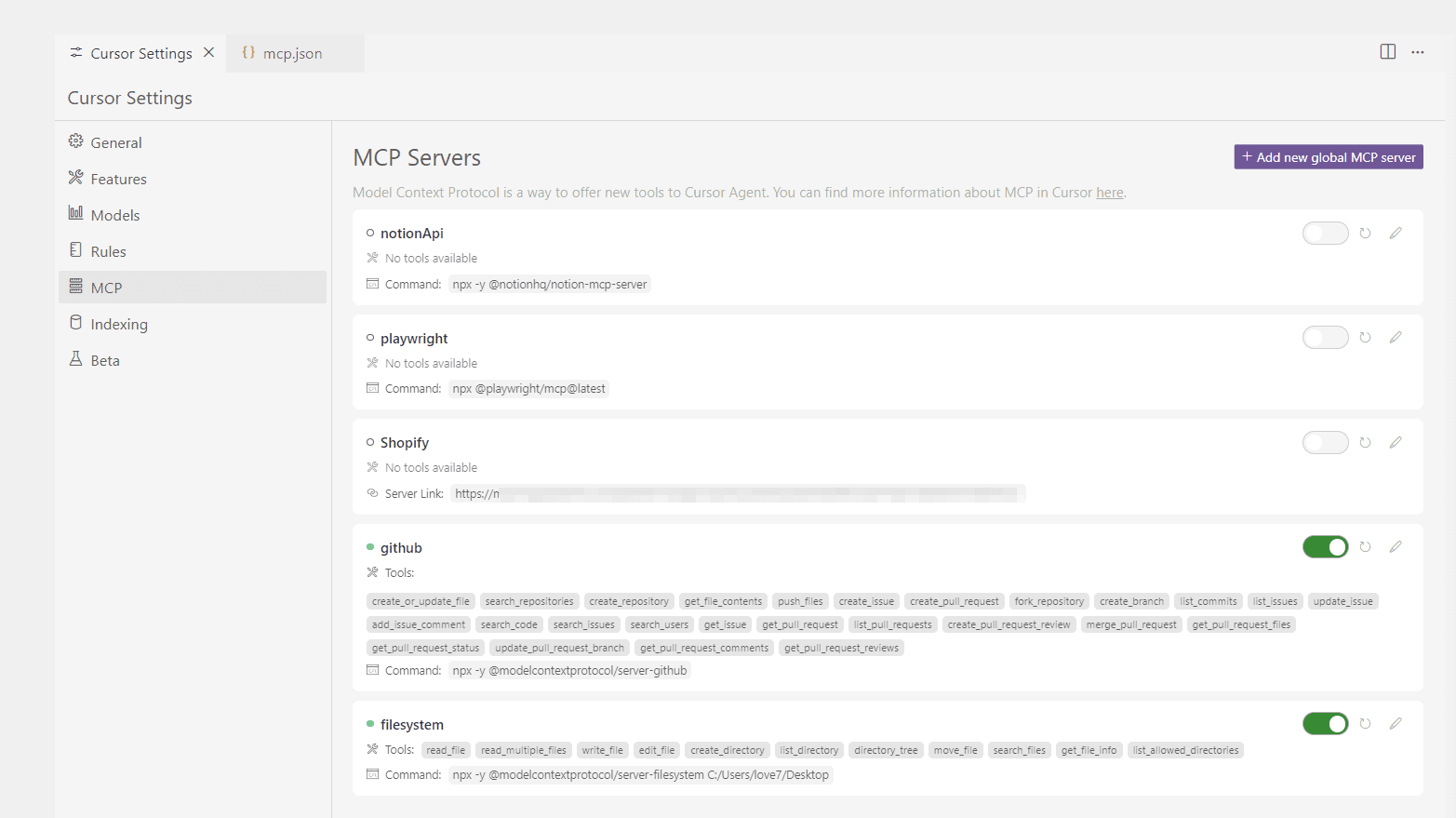Disable the filesystem server toggle
This screenshot has height=818, width=1456.
[1325, 723]
